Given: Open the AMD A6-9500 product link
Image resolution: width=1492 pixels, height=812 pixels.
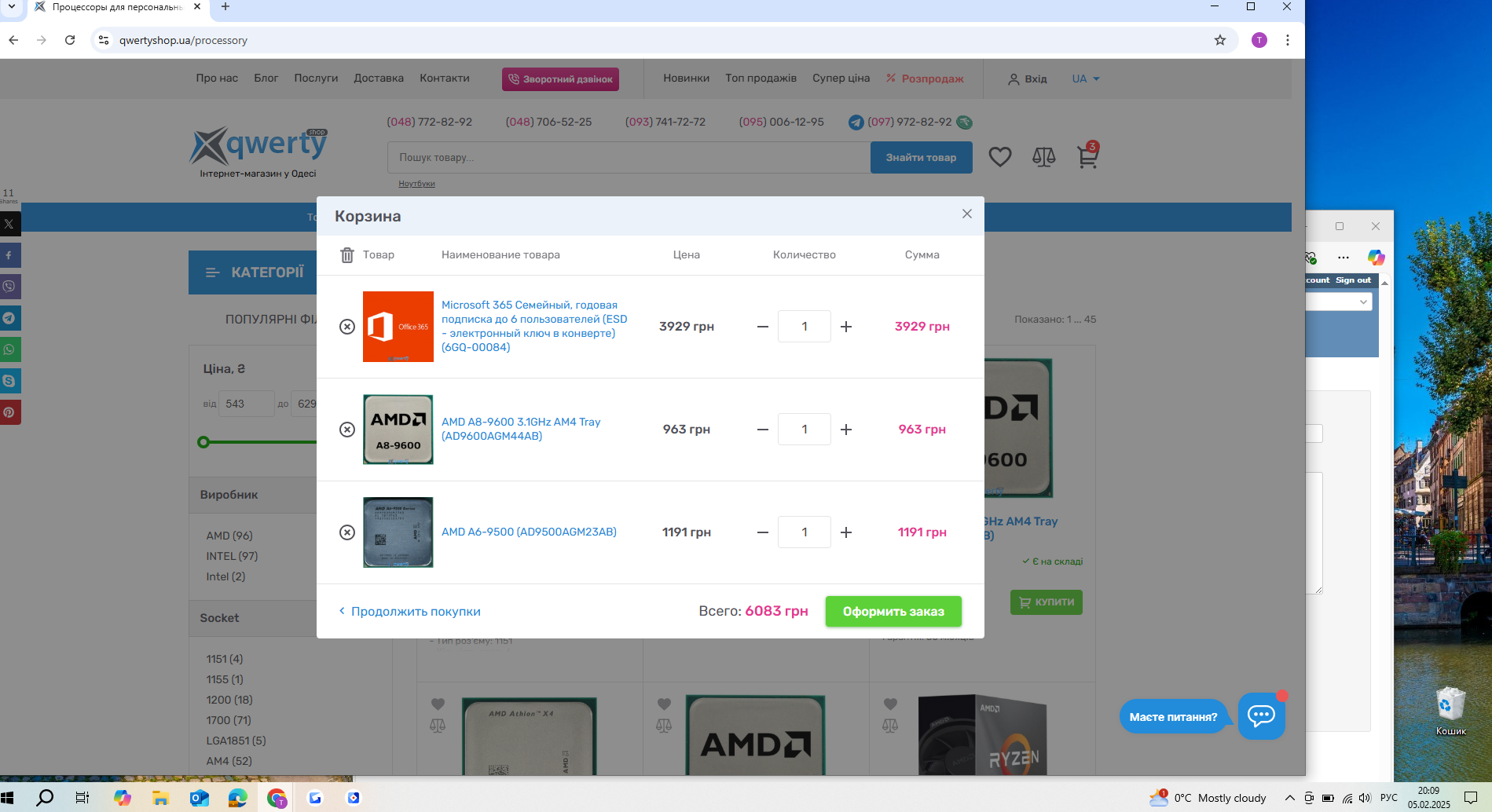Looking at the screenshot, I should (529, 532).
